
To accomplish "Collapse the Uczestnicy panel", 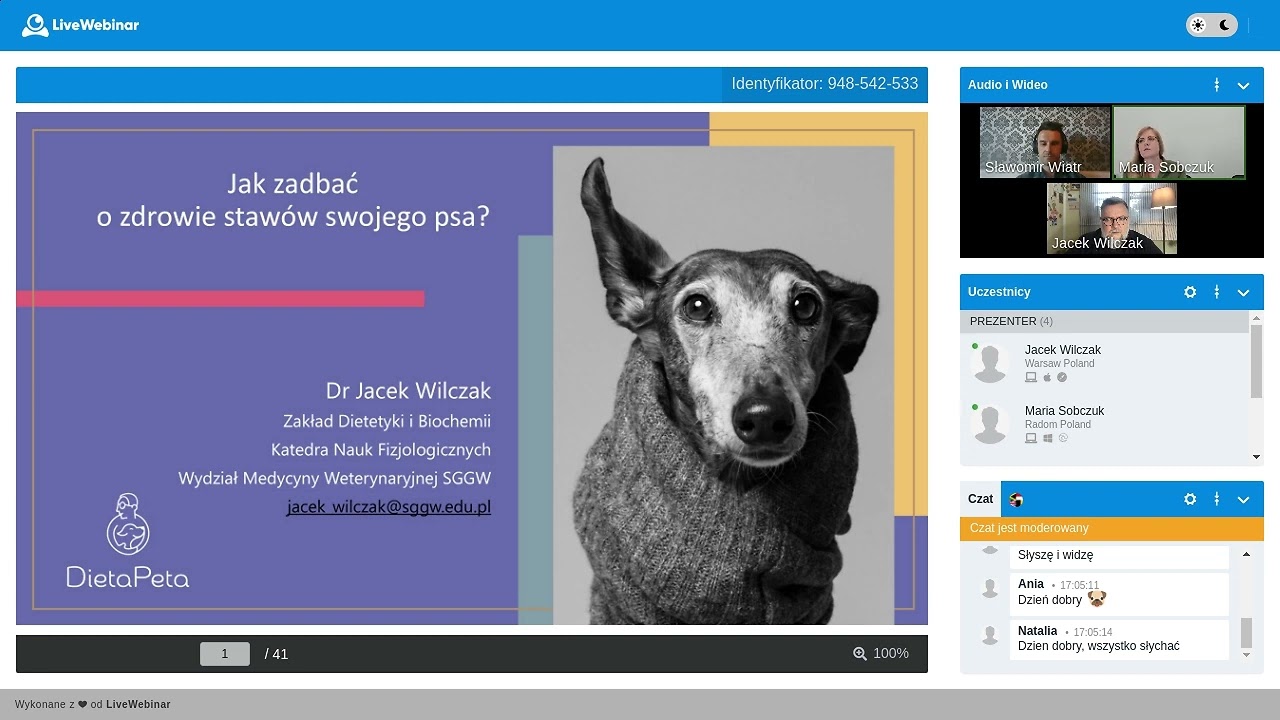I will 1244,292.
